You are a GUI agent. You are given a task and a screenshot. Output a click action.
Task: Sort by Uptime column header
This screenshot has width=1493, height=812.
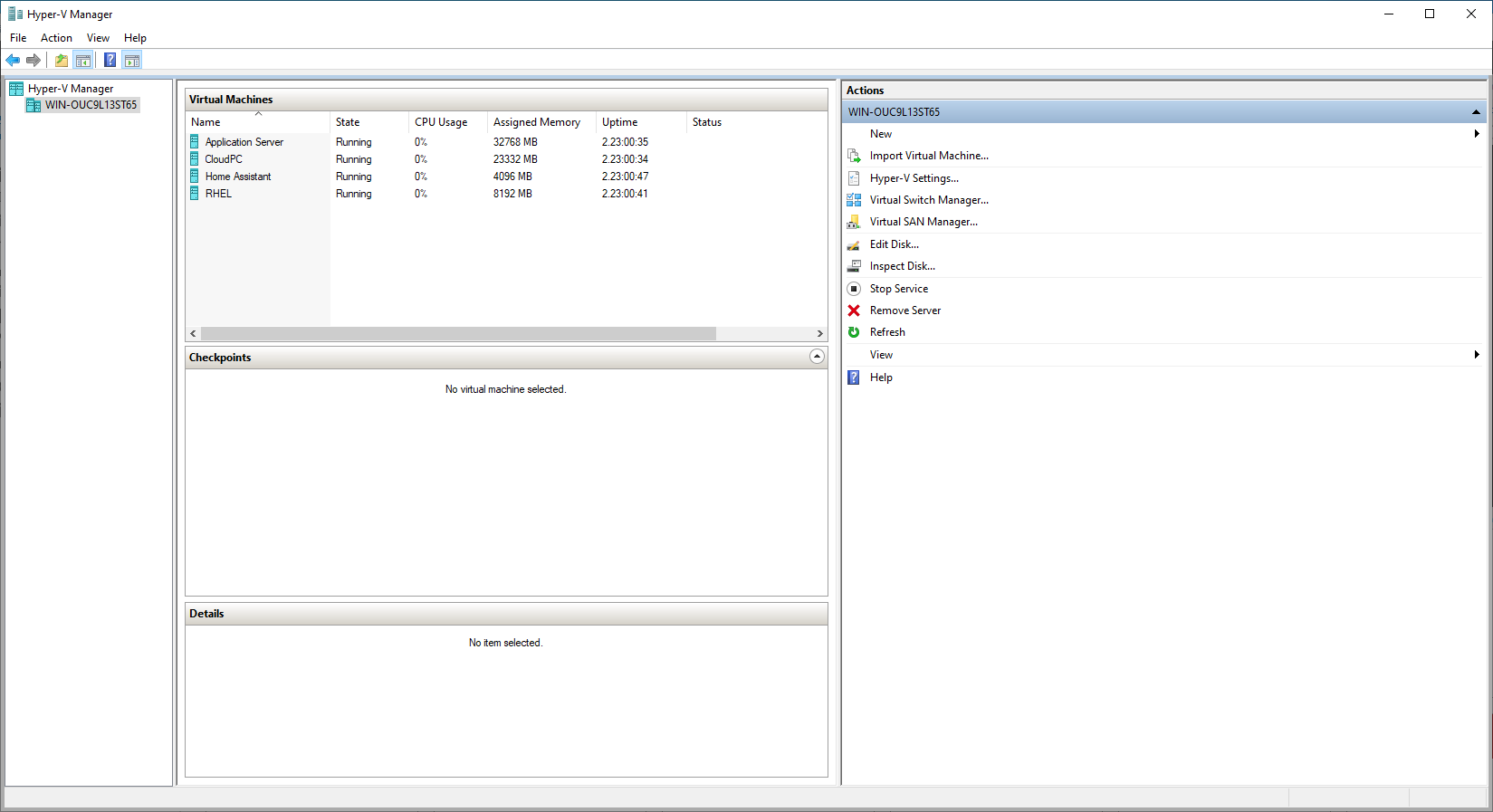(641, 122)
